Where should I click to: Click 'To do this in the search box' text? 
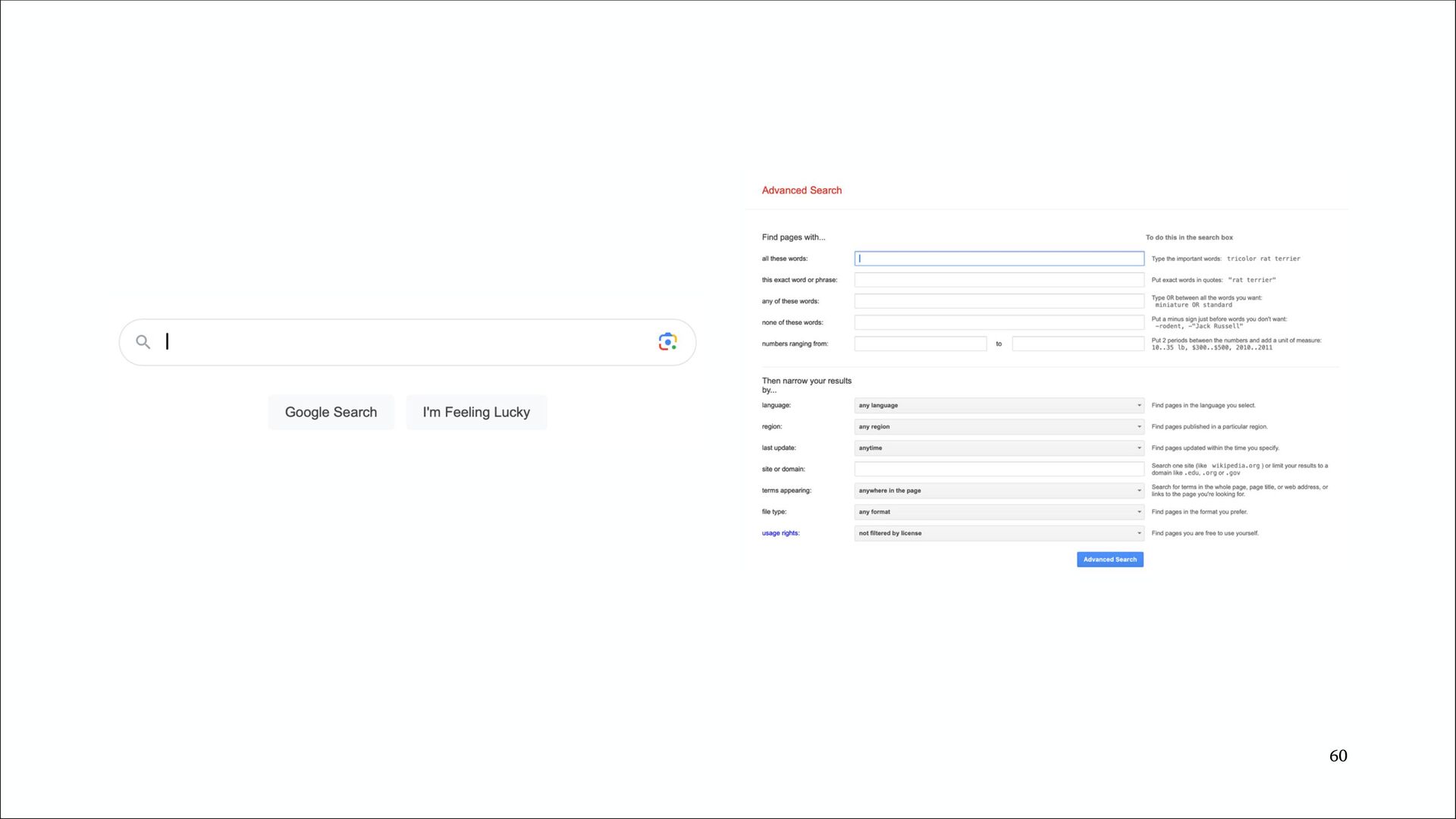coord(1189,237)
